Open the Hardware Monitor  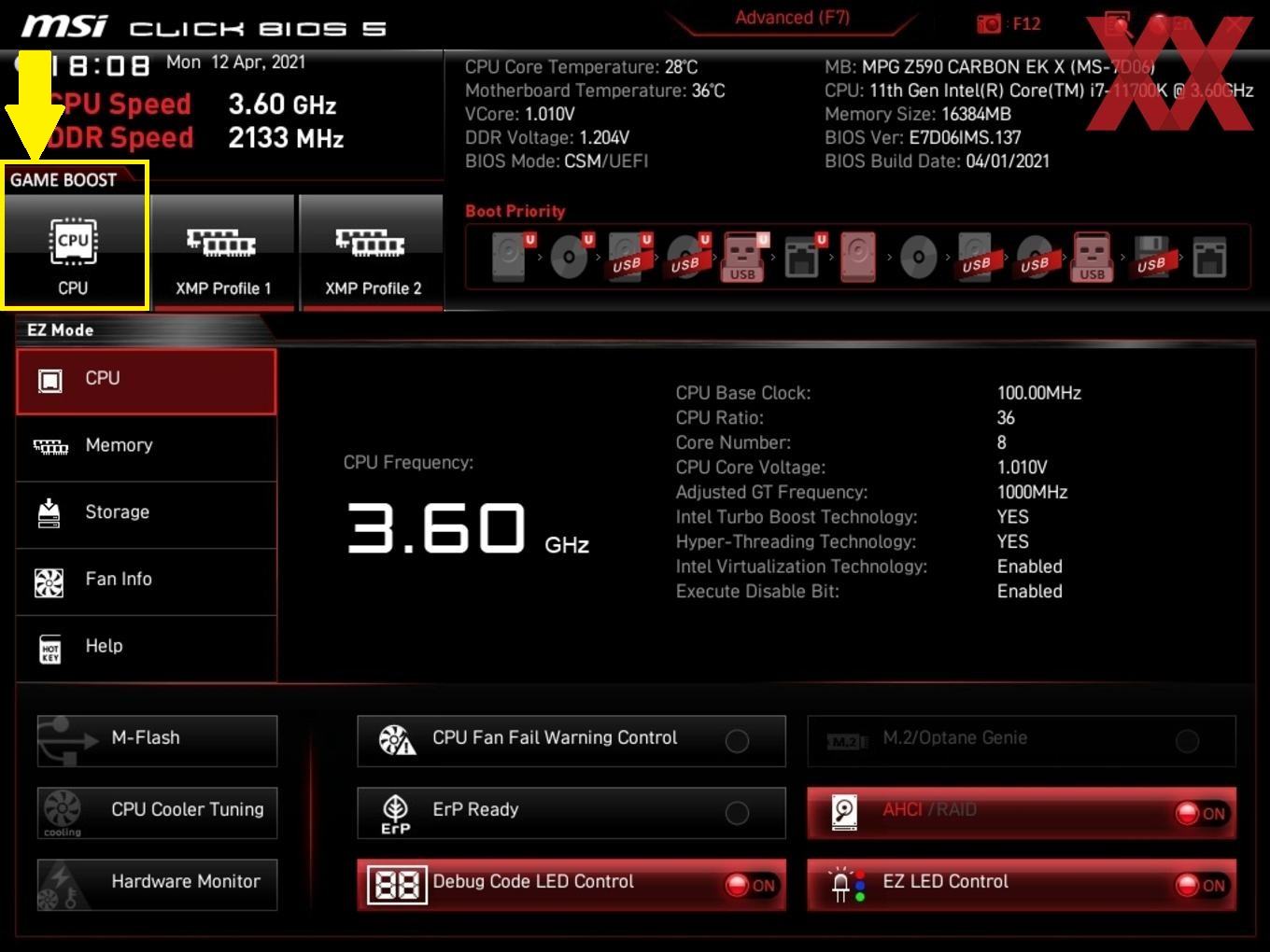157,885
